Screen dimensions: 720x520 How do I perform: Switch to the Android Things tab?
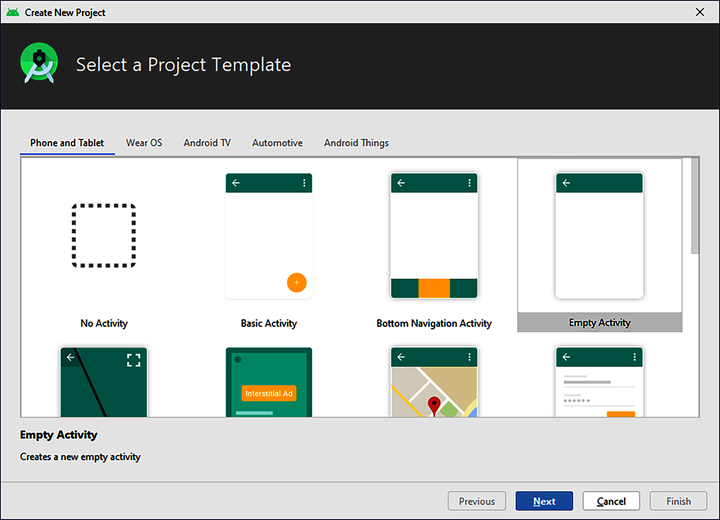pos(356,143)
